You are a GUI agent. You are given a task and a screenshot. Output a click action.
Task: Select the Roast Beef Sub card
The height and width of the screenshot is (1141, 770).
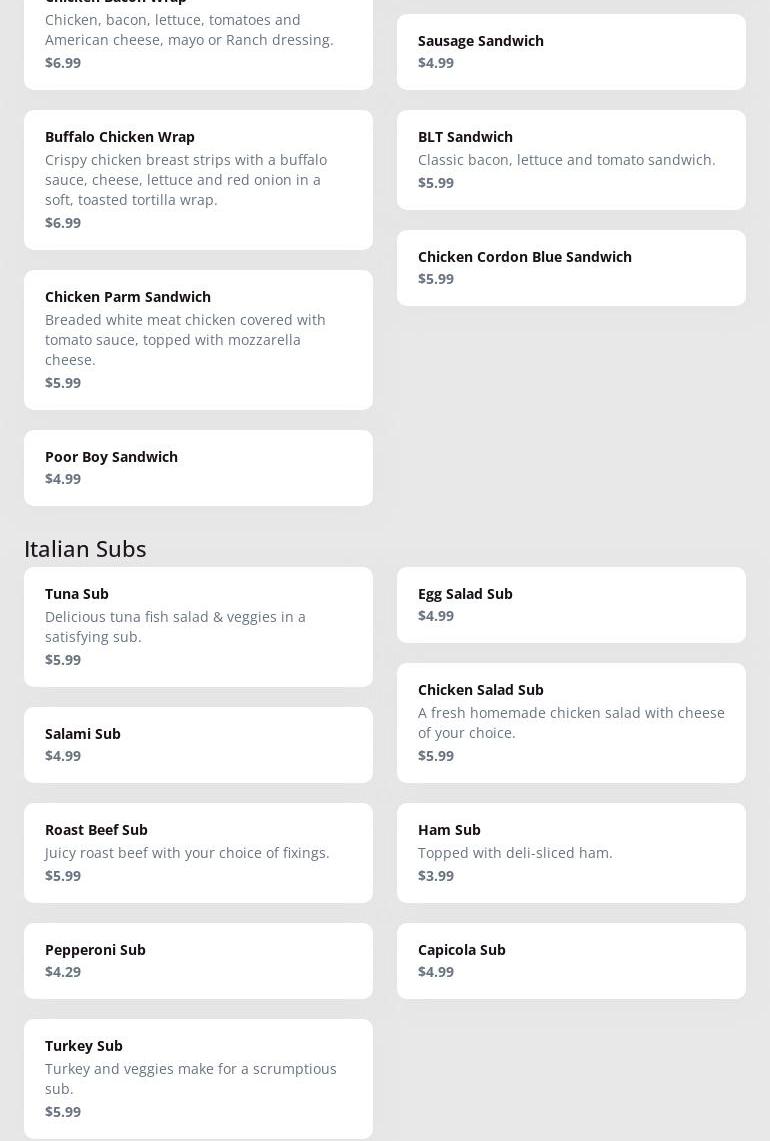click(x=198, y=853)
